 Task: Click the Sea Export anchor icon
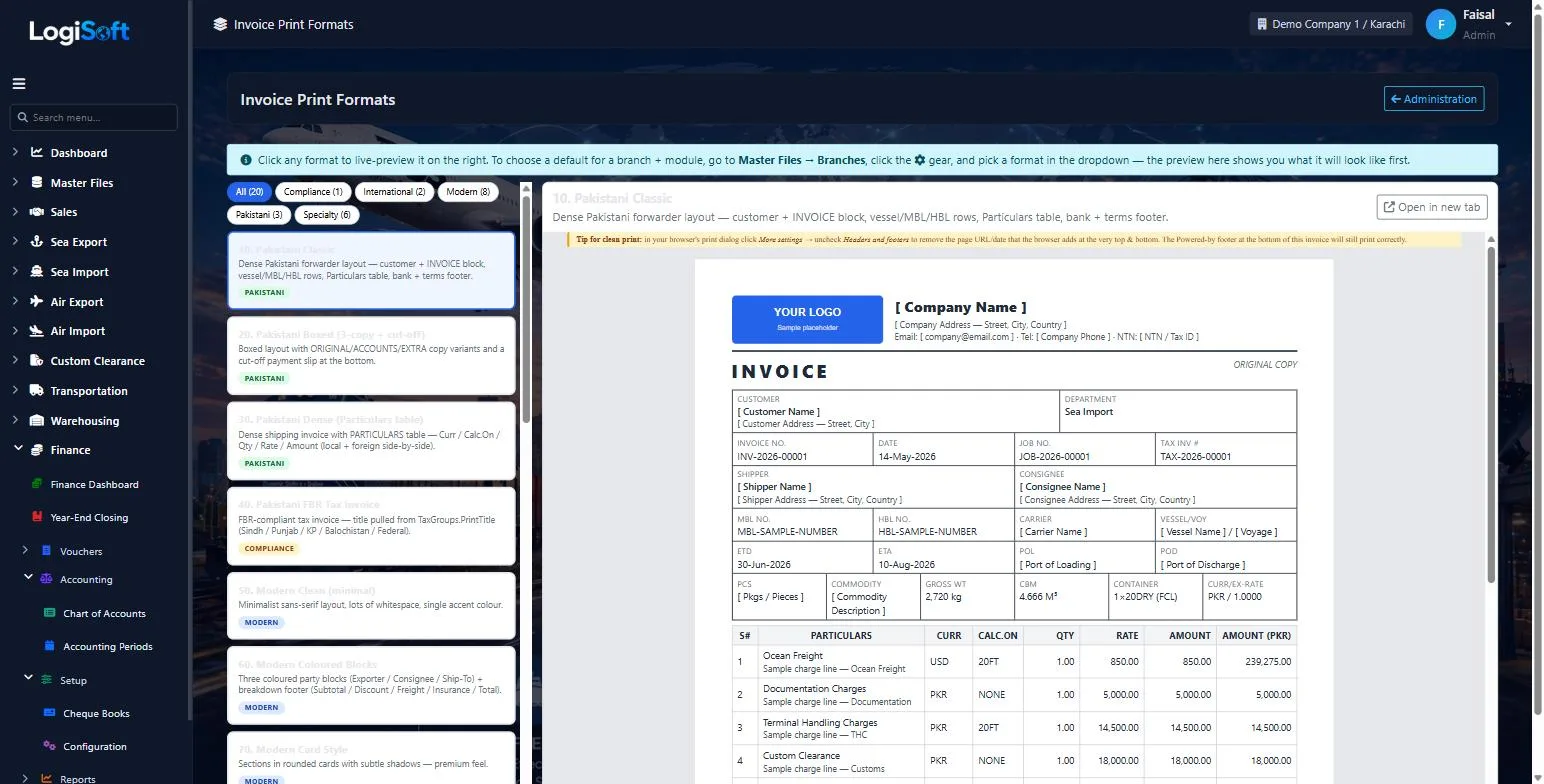coord(37,242)
